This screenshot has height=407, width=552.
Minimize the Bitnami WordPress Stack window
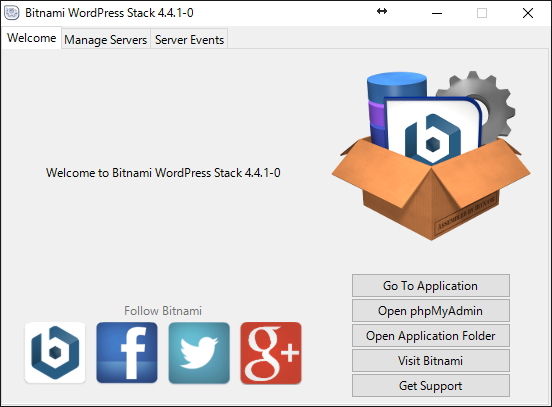(437, 13)
